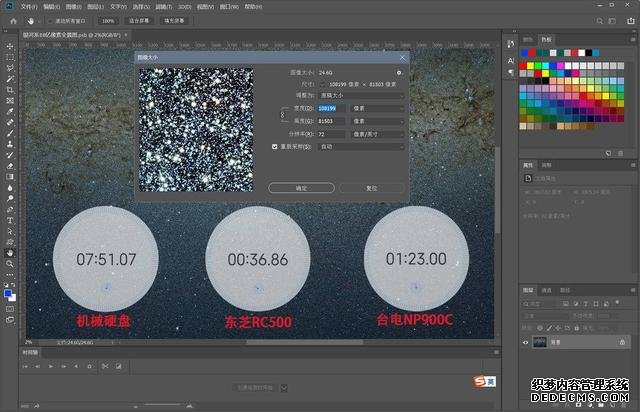640x412 pixels.
Task: Click the share icon at top right
Action: coord(631,21)
